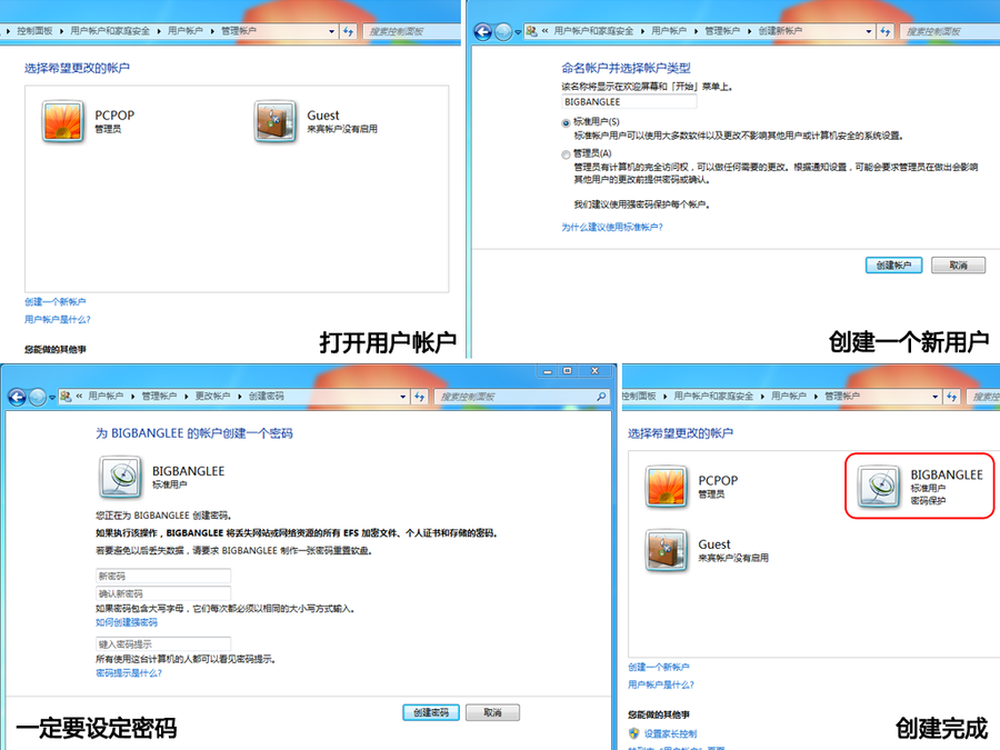1000x750 pixels.
Task: Click '用户帐户' breadcrumb in bottom-right window
Action: [788, 396]
